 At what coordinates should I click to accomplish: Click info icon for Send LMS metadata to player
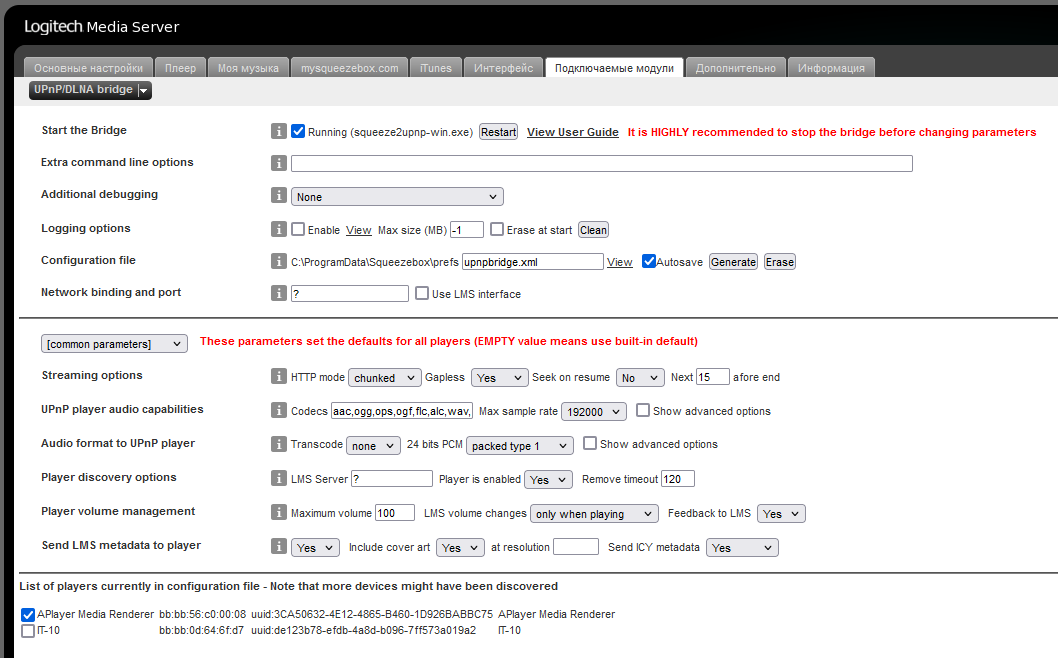pos(279,545)
